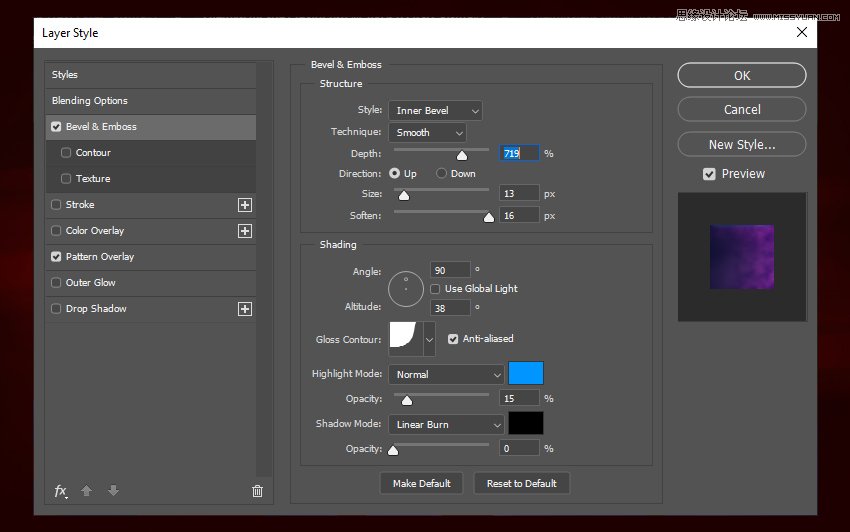Click the delete effect trash icon

click(257, 491)
